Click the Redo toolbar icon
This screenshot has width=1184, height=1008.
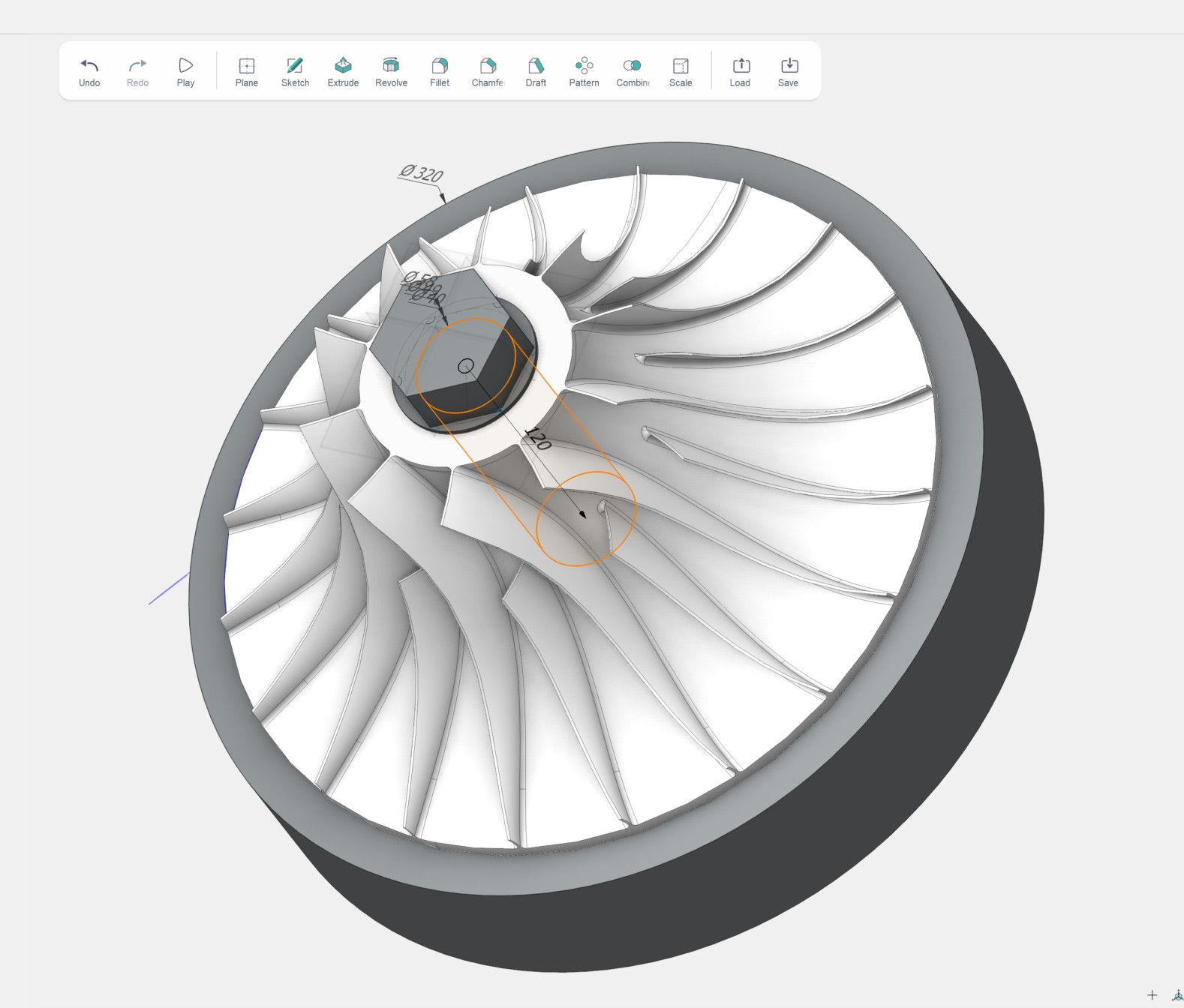137,72
